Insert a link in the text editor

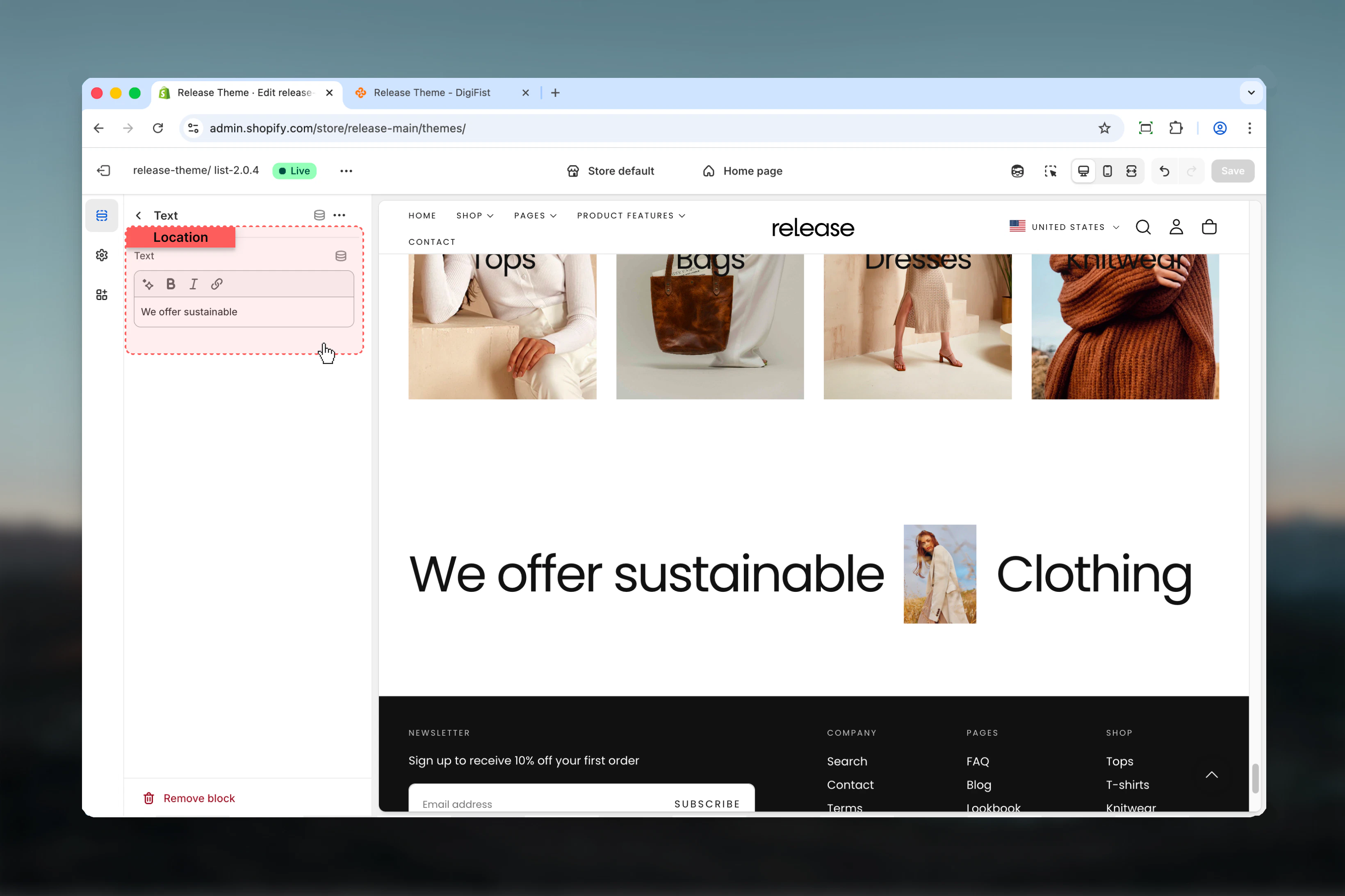(216, 284)
